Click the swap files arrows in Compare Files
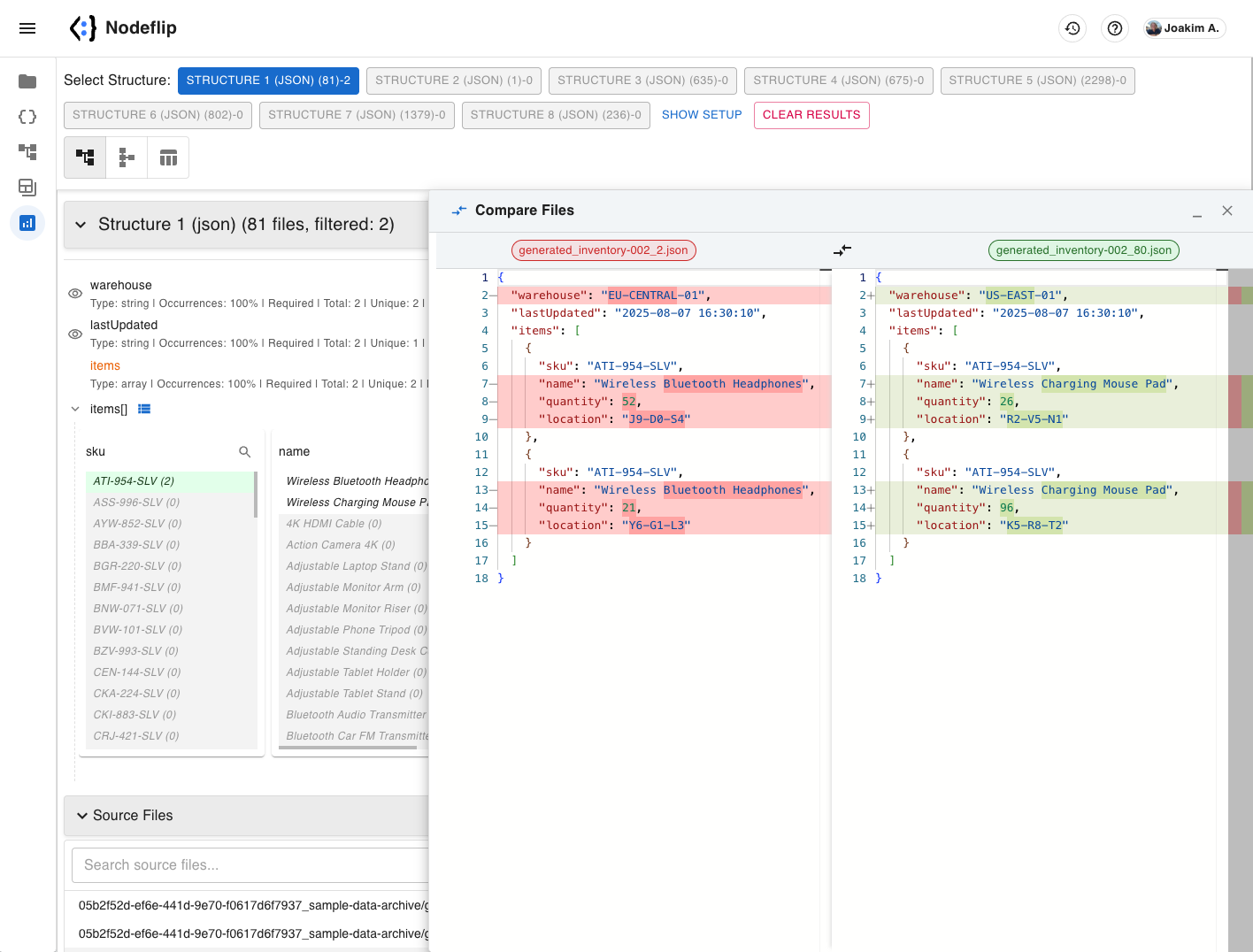 tap(842, 250)
